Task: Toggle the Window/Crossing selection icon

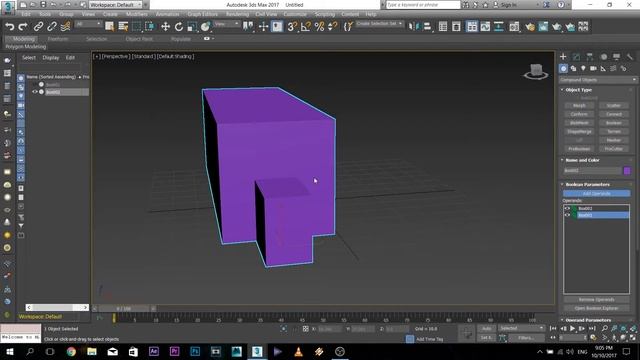Action: (150, 27)
